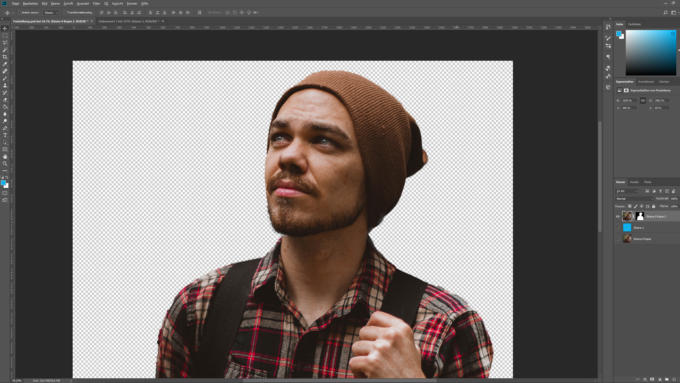Viewport: 680px width, 383px height.
Task: Select the Lasso tool
Action: click(x=5, y=43)
